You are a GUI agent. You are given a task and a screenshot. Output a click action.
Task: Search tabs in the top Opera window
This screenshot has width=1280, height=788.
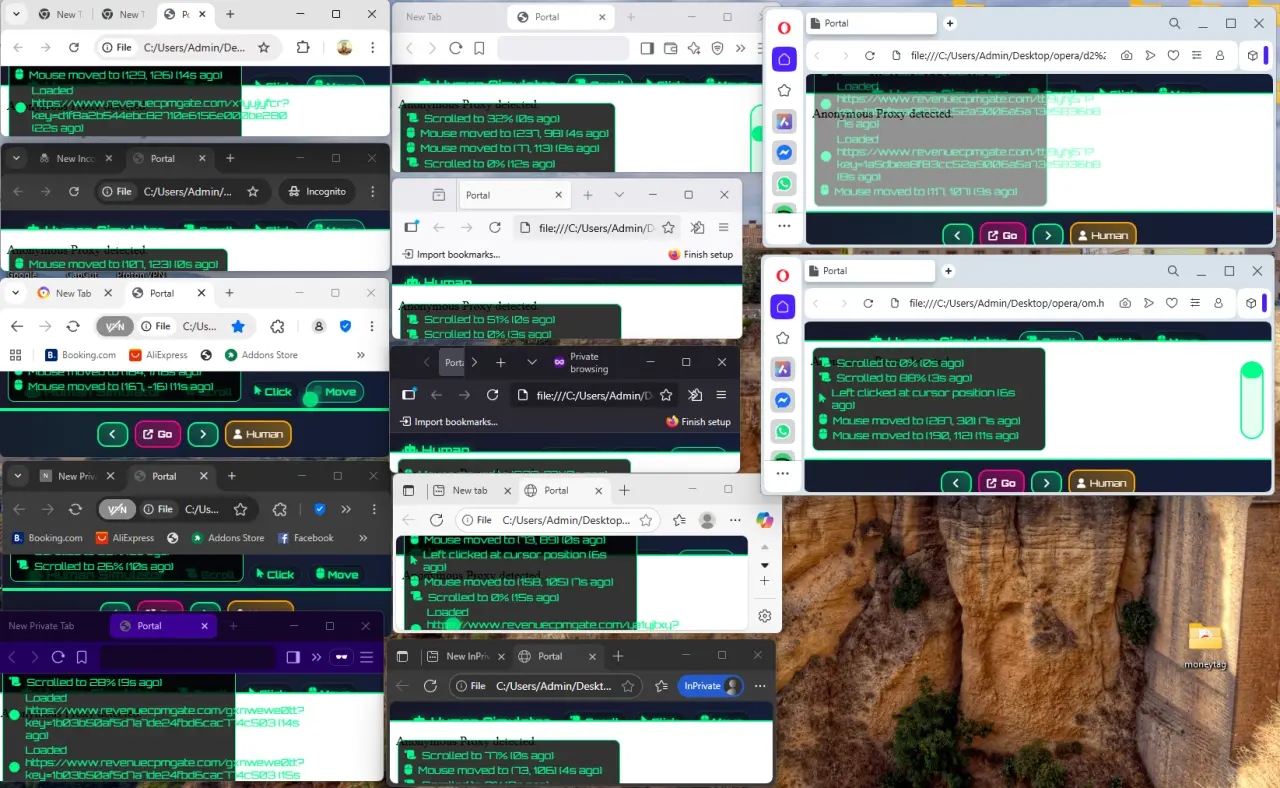coord(1175,23)
